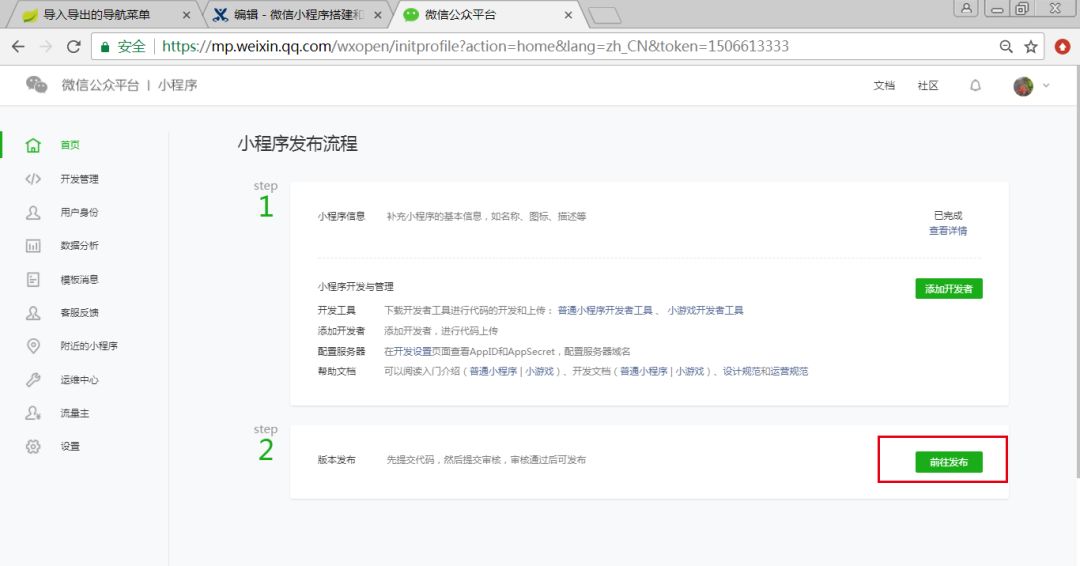Switch to the 编辑 - 微信小程序搭建 tab
This screenshot has height=566, width=1080.
click(296, 14)
